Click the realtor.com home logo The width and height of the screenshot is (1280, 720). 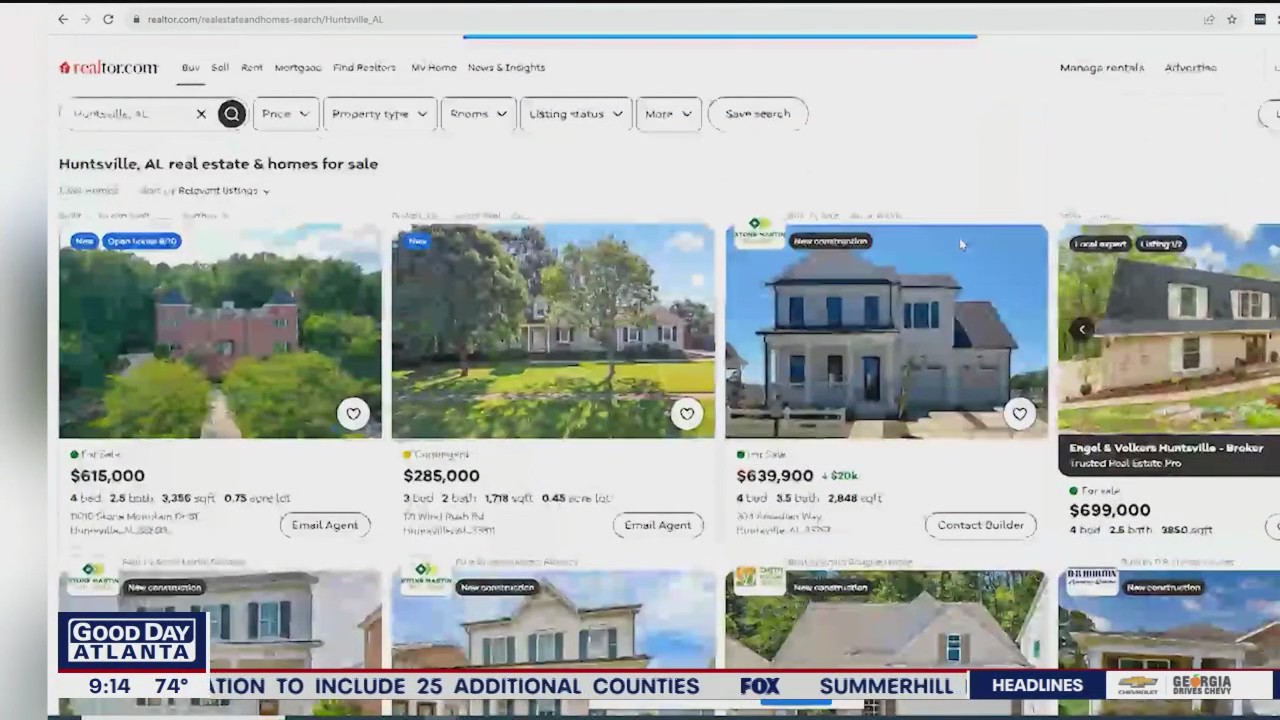(x=108, y=67)
